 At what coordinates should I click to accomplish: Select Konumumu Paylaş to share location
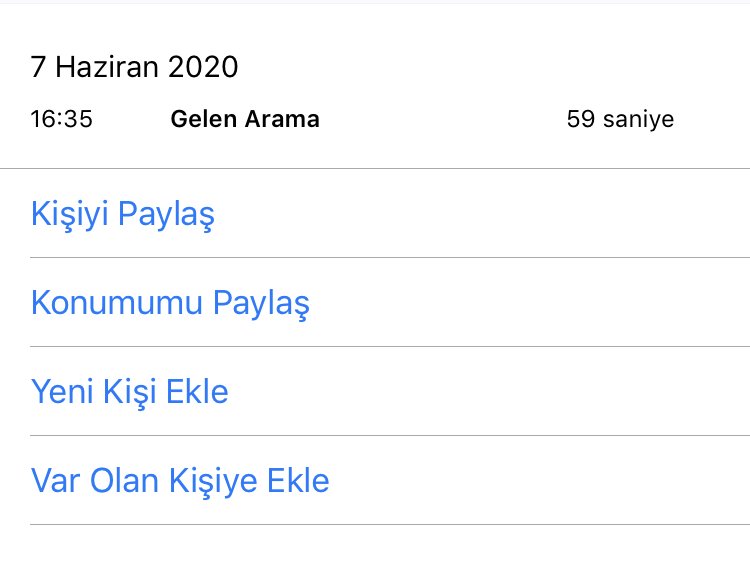(170, 302)
